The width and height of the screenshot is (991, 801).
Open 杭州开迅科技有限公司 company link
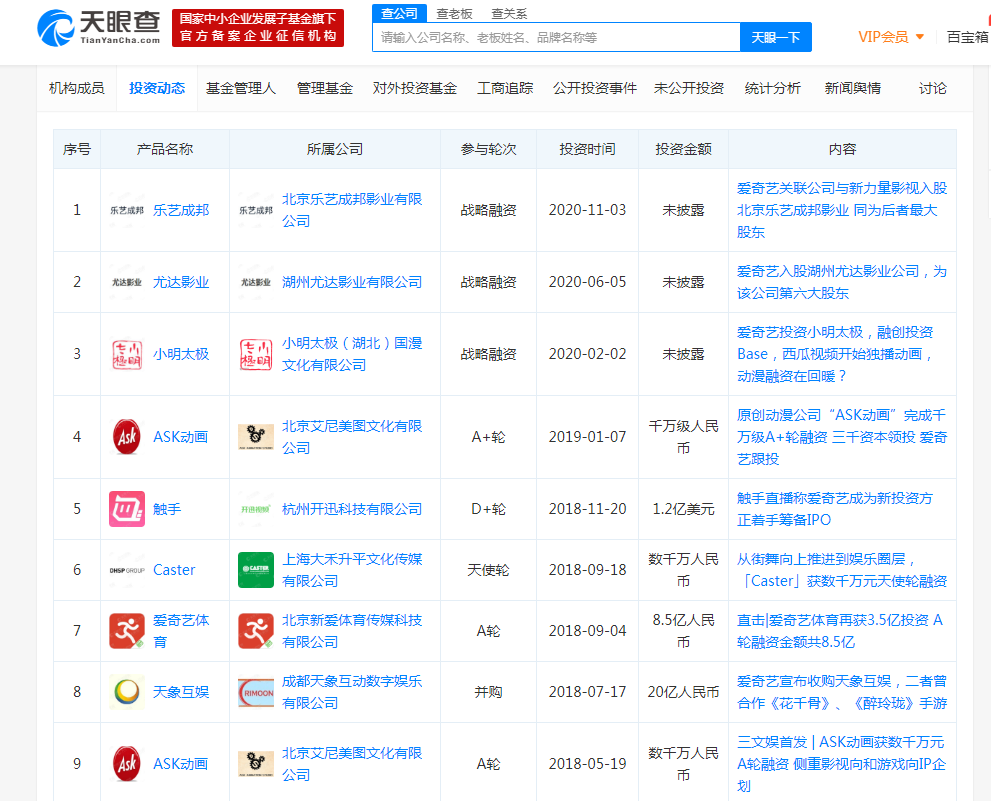(x=352, y=509)
